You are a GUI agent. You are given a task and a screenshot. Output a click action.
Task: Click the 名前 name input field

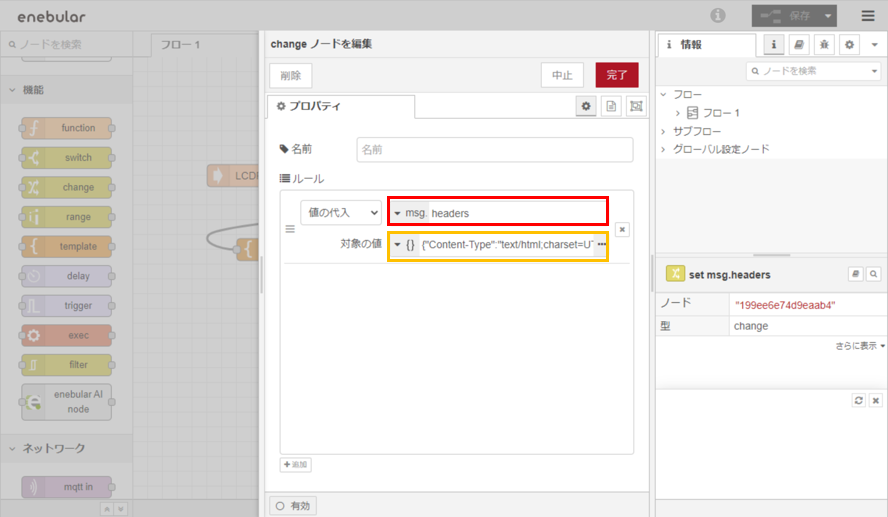(x=494, y=149)
